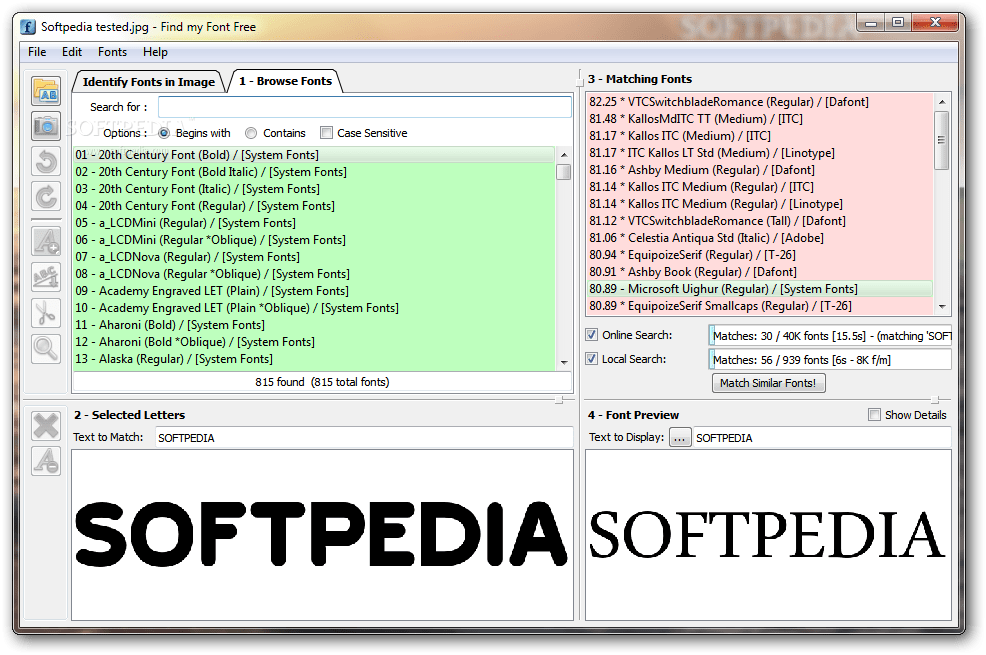
Task: Uncheck the Online Search checkbox
Action: click(591, 334)
